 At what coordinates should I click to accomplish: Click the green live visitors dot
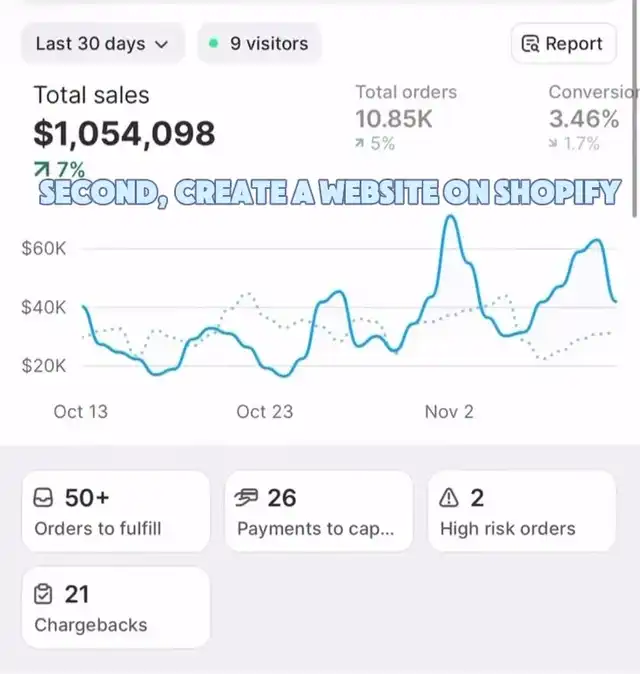coord(213,43)
